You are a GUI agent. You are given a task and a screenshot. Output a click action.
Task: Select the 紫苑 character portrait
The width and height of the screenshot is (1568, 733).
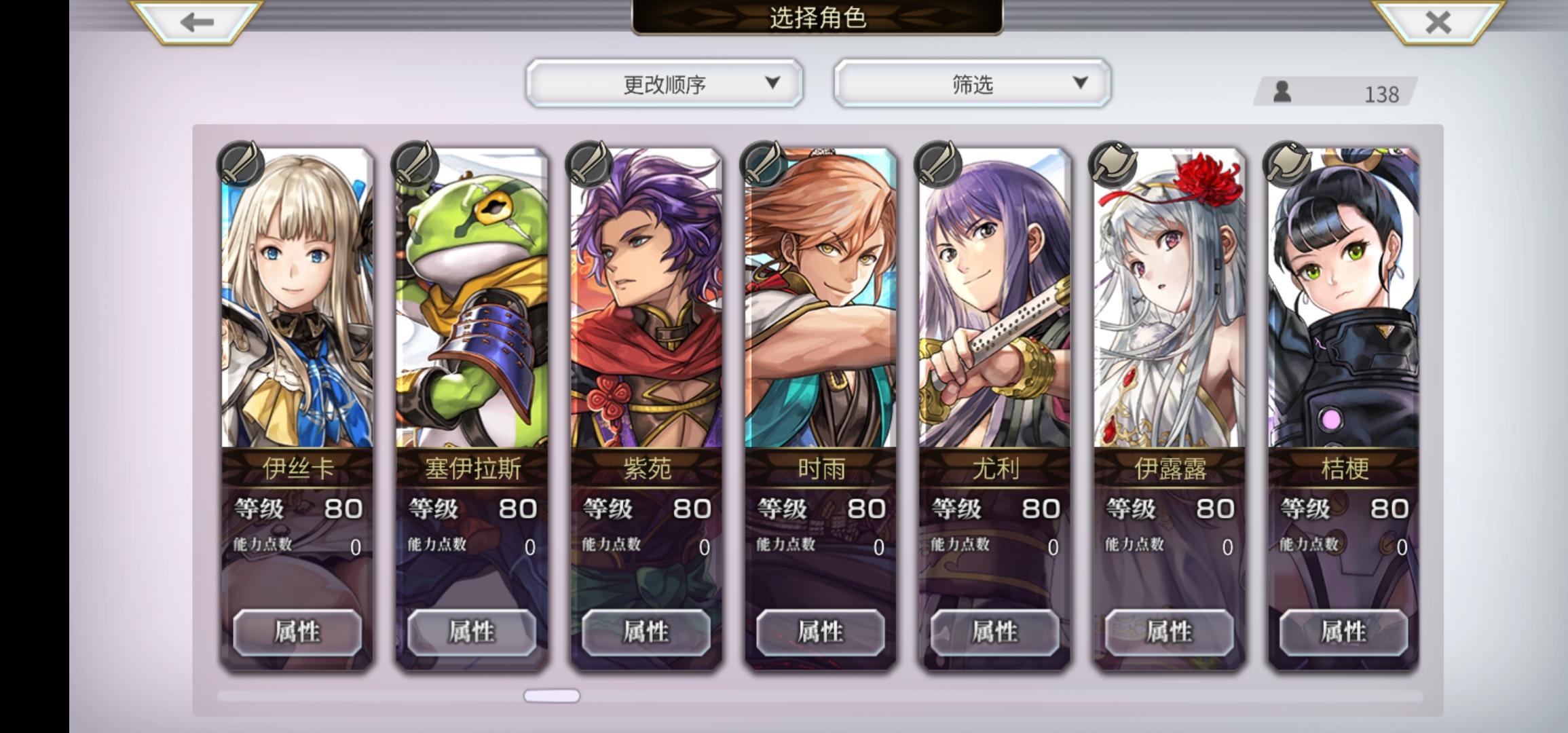click(646, 299)
